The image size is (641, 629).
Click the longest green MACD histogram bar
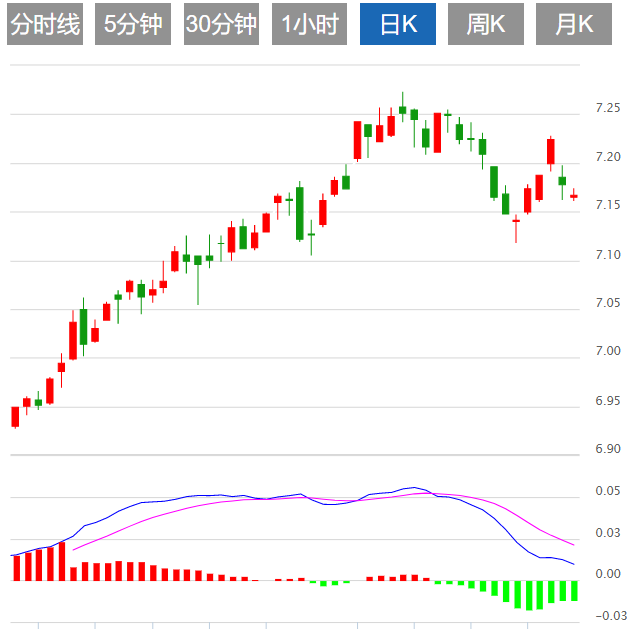click(529, 595)
